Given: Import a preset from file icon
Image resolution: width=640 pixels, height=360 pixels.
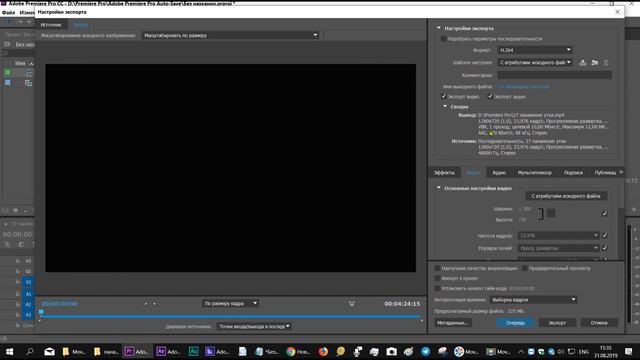Looking at the screenshot, I should tap(595, 62).
